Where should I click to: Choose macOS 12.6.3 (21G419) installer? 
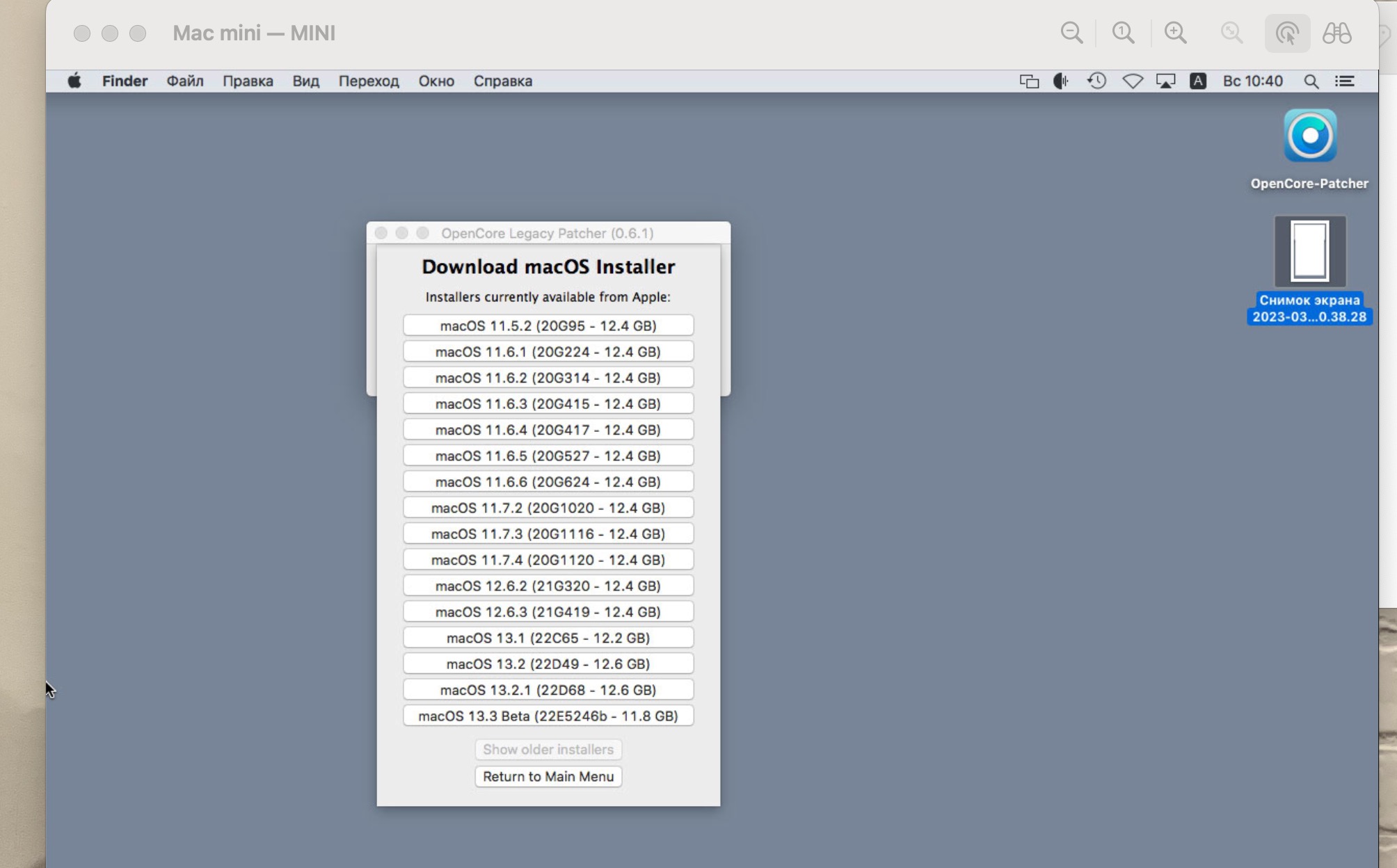pyautogui.click(x=548, y=611)
